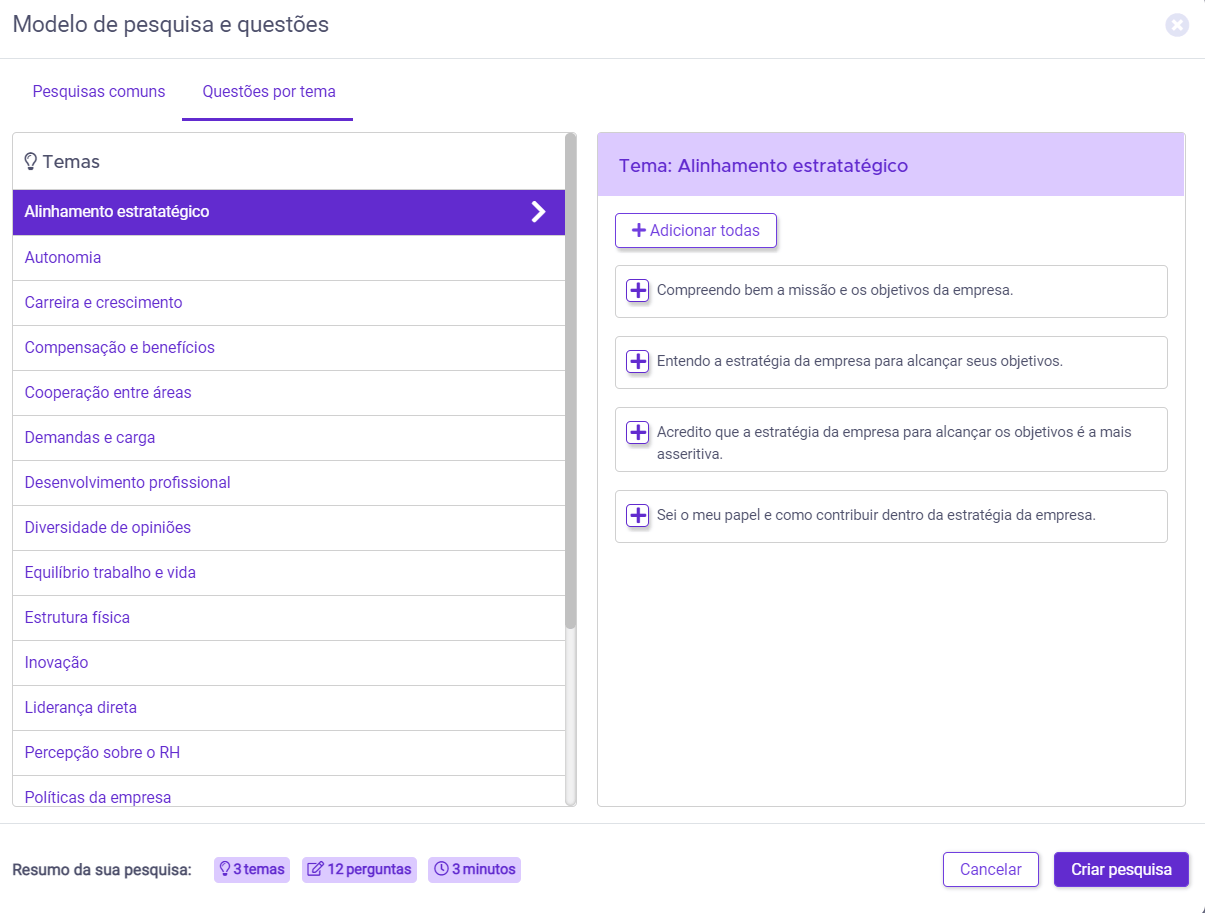The height and width of the screenshot is (913, 1205).
Task: Click the '3 temas' summary badge
Action: point(252,870)
